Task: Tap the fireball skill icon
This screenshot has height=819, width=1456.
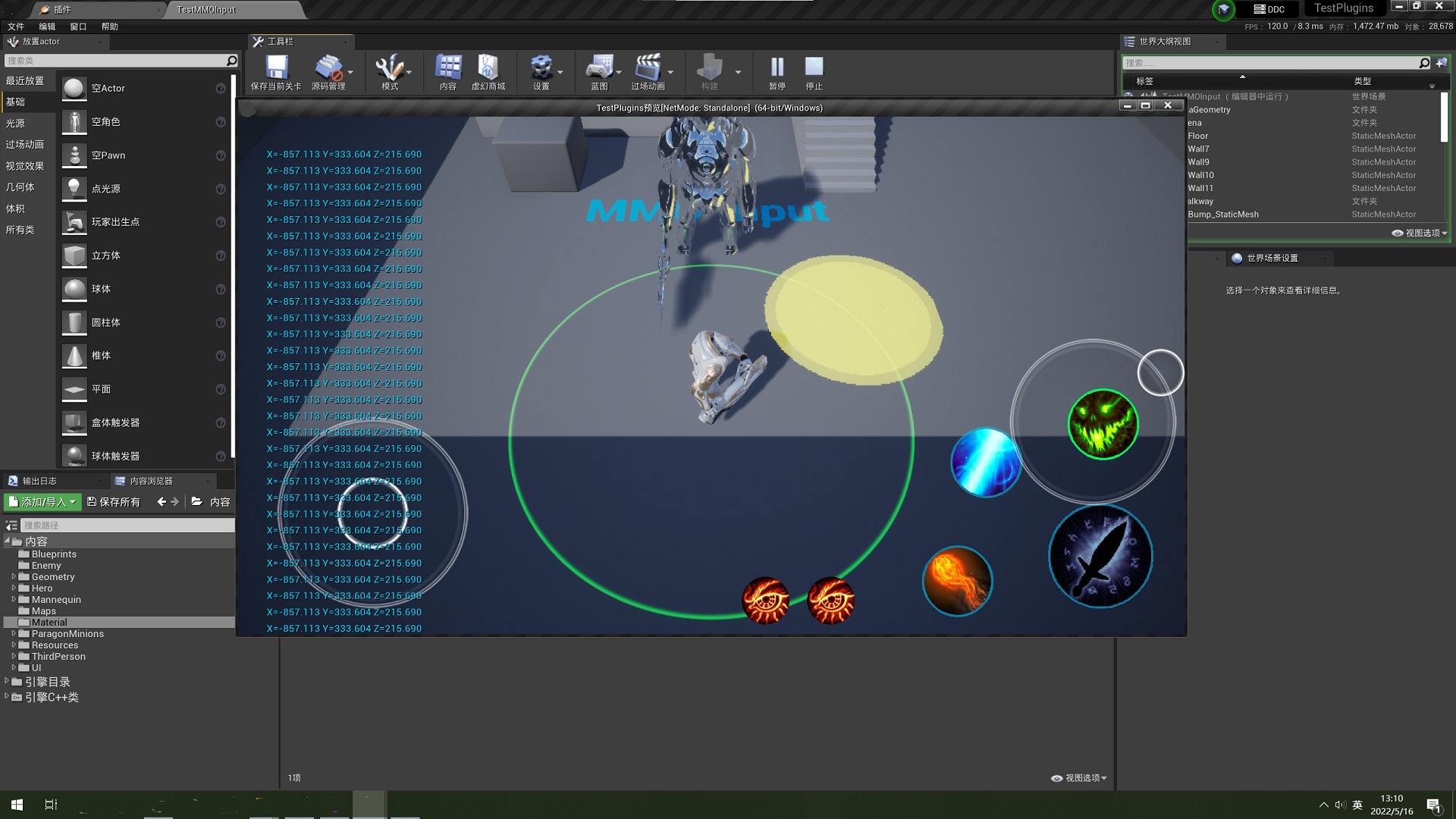Action: pos(957,582)
